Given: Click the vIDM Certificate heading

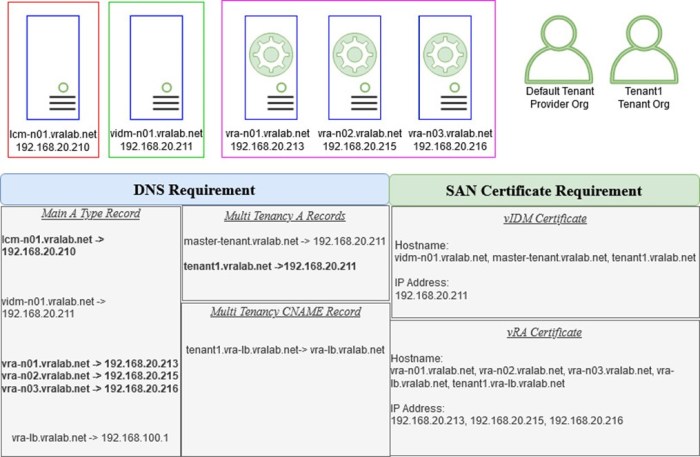Looking at the screenshot, I should tap(543, 218).
